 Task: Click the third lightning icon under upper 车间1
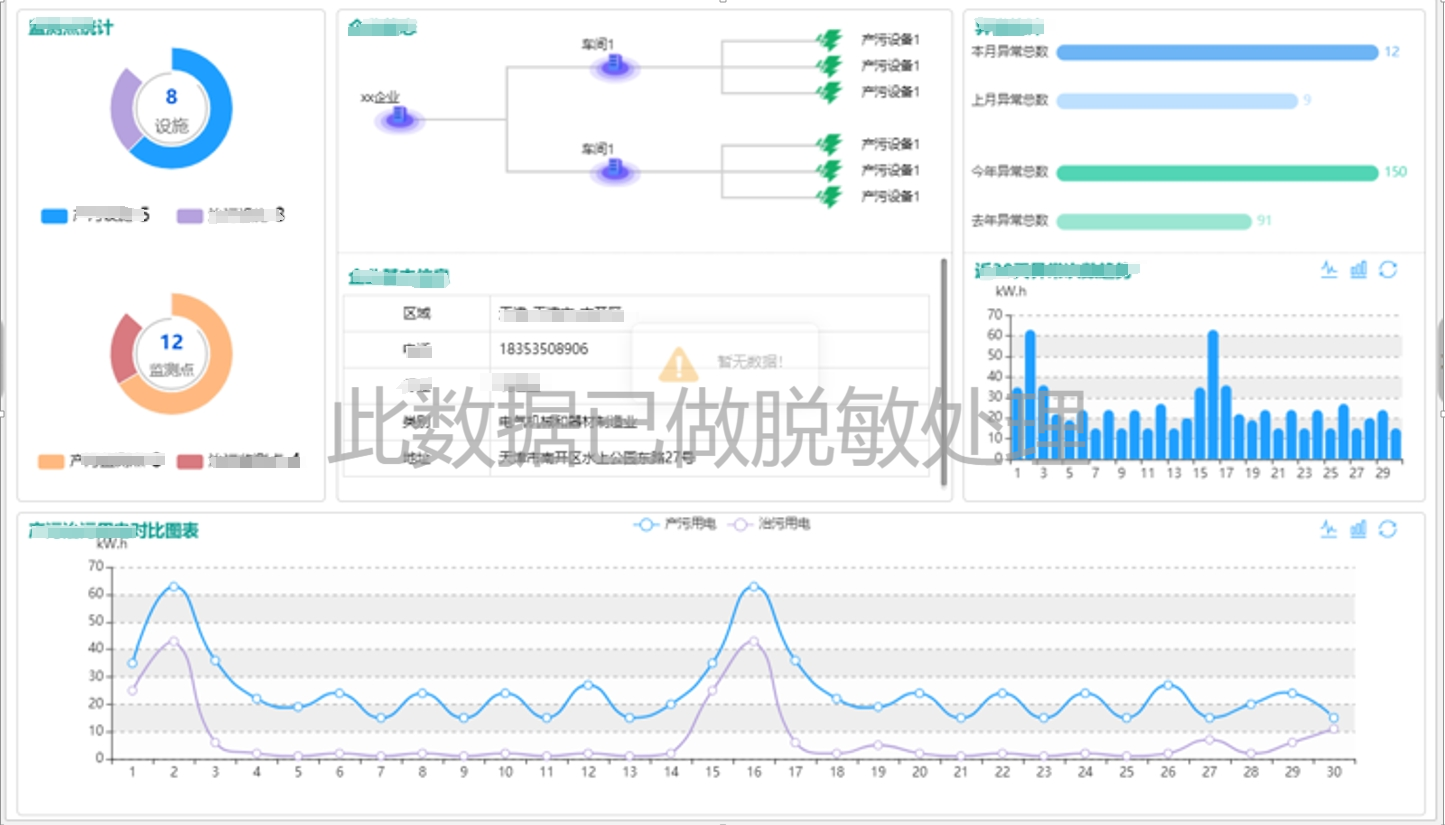coord(829,92)
